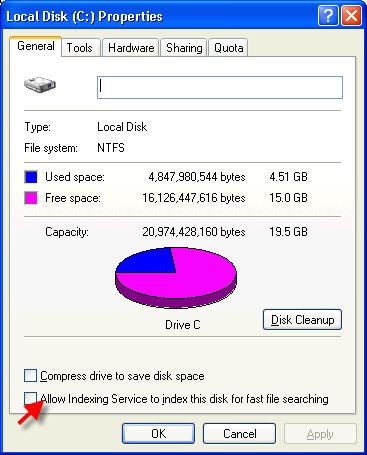Click the blue Used space color box
Screen dimensions: 367x455
31,177
